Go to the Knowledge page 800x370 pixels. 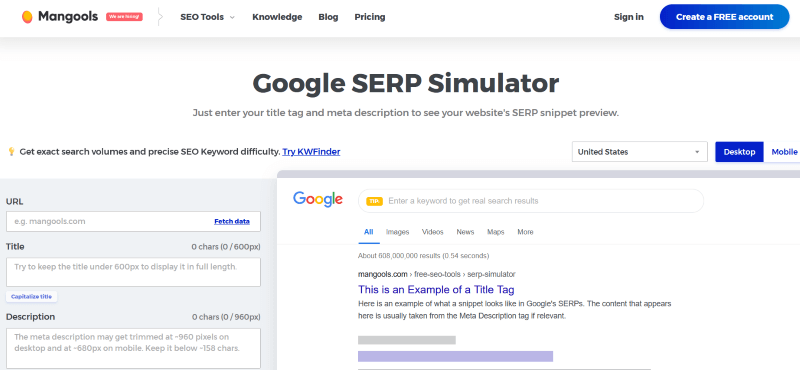pyautogui.click(x=277, y=17)
